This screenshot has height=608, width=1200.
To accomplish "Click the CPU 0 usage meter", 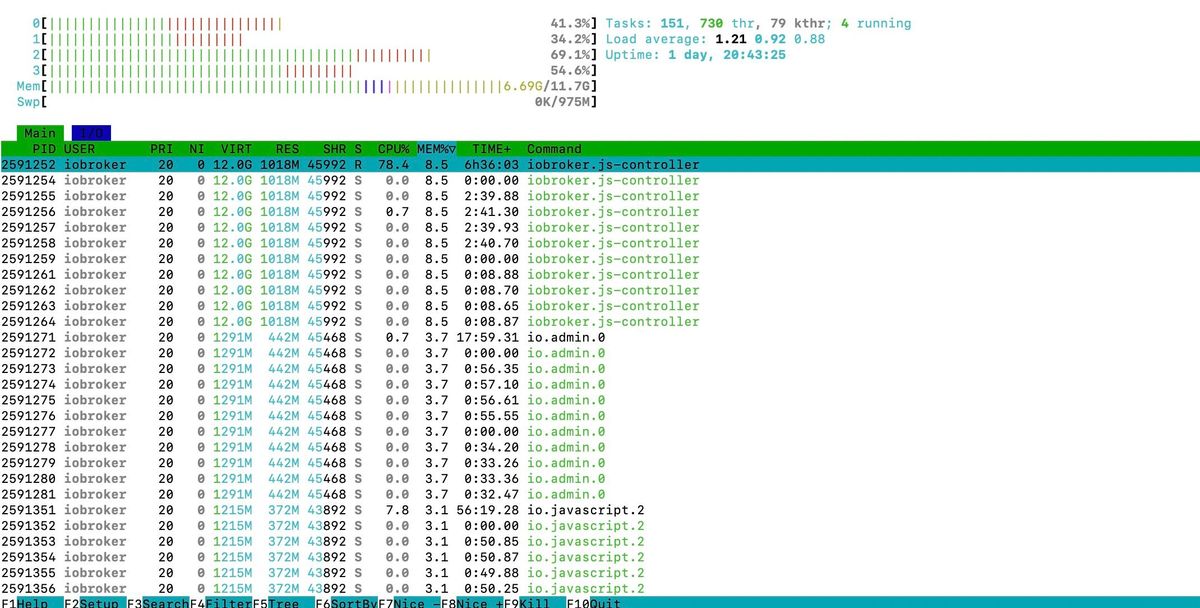I will (x=315, y=23).
